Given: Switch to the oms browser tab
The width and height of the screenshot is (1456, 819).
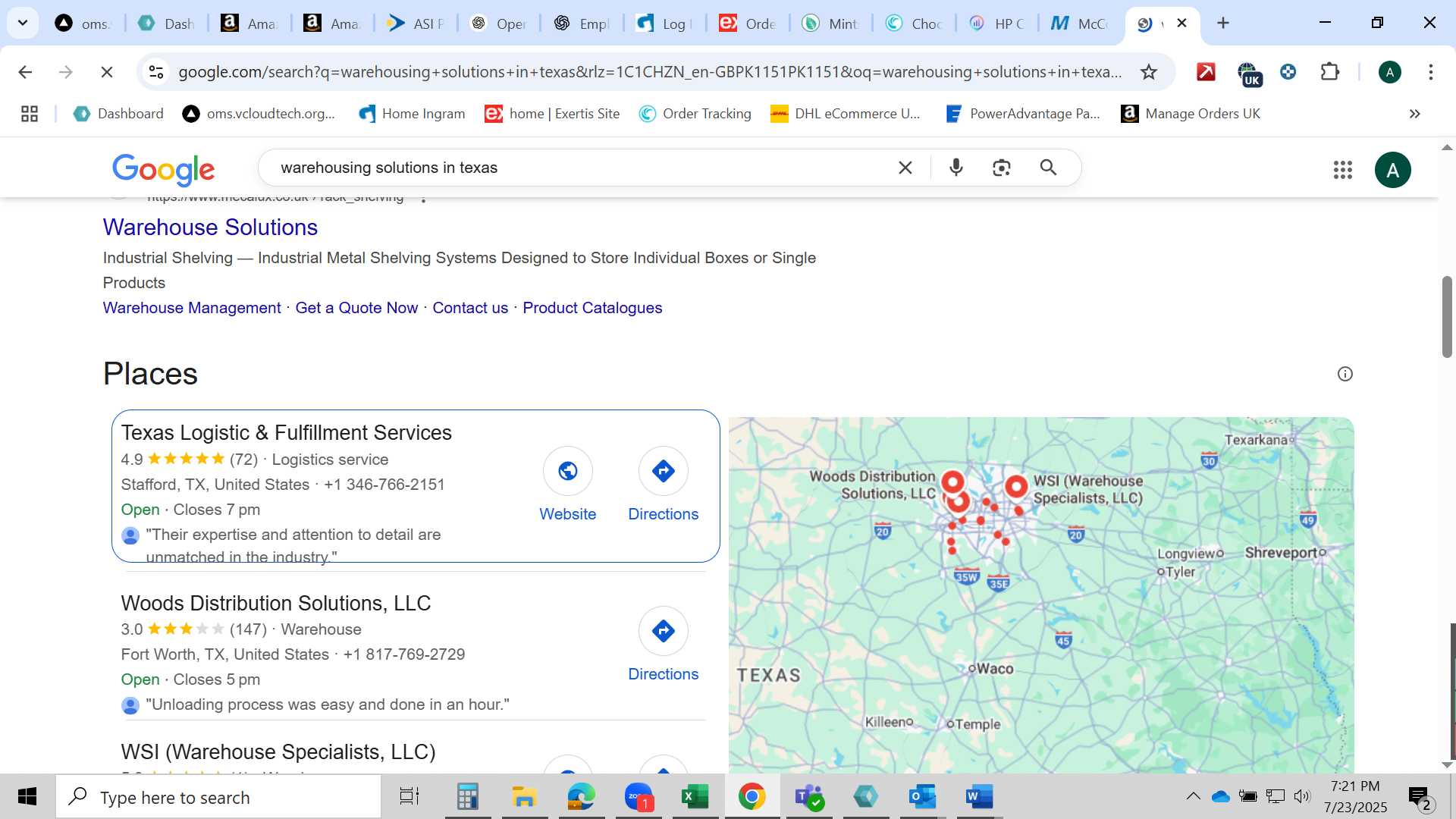Looking at the screenshot, I should tap(83, 24).
